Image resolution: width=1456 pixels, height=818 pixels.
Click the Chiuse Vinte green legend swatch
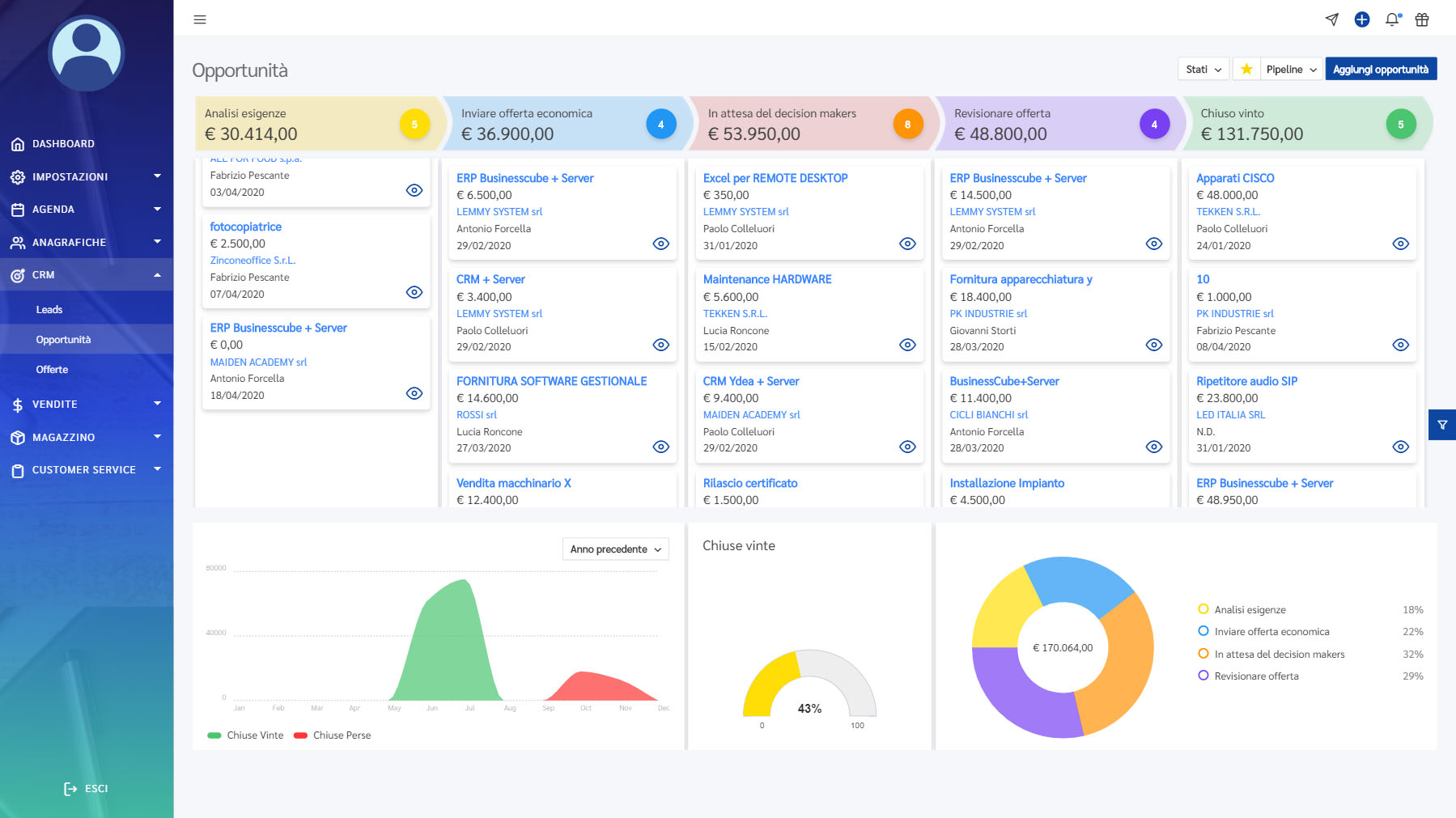tap(214, 735)
